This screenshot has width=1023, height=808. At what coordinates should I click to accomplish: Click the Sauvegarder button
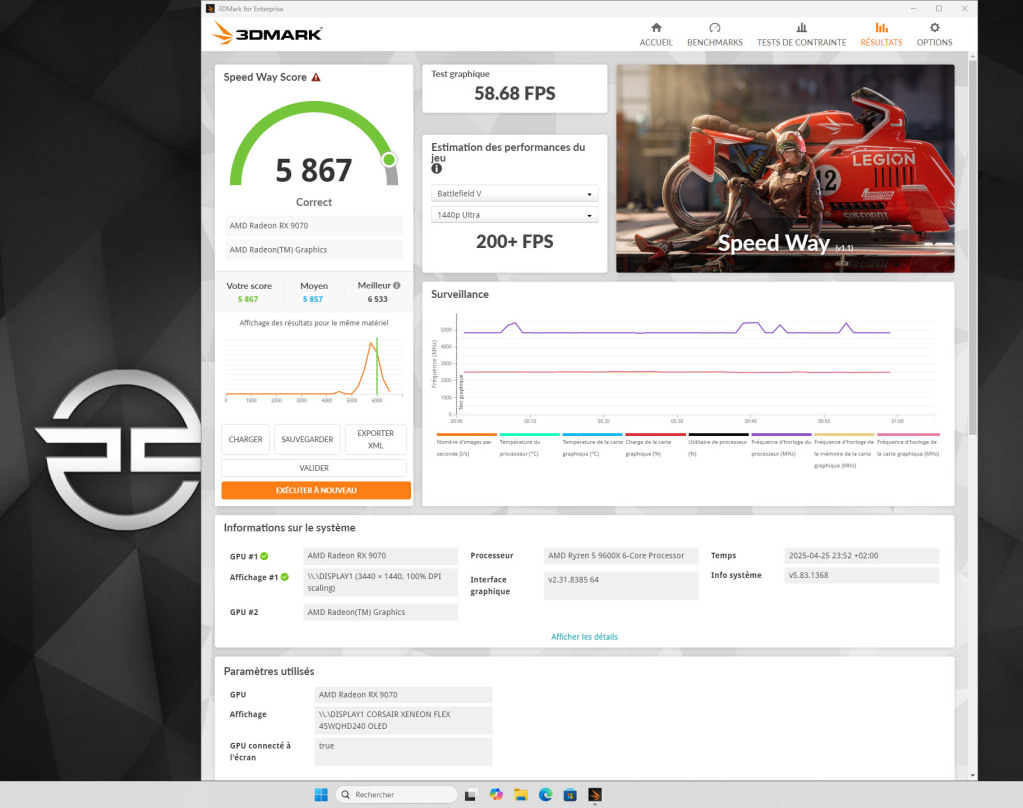coord(307,439)
